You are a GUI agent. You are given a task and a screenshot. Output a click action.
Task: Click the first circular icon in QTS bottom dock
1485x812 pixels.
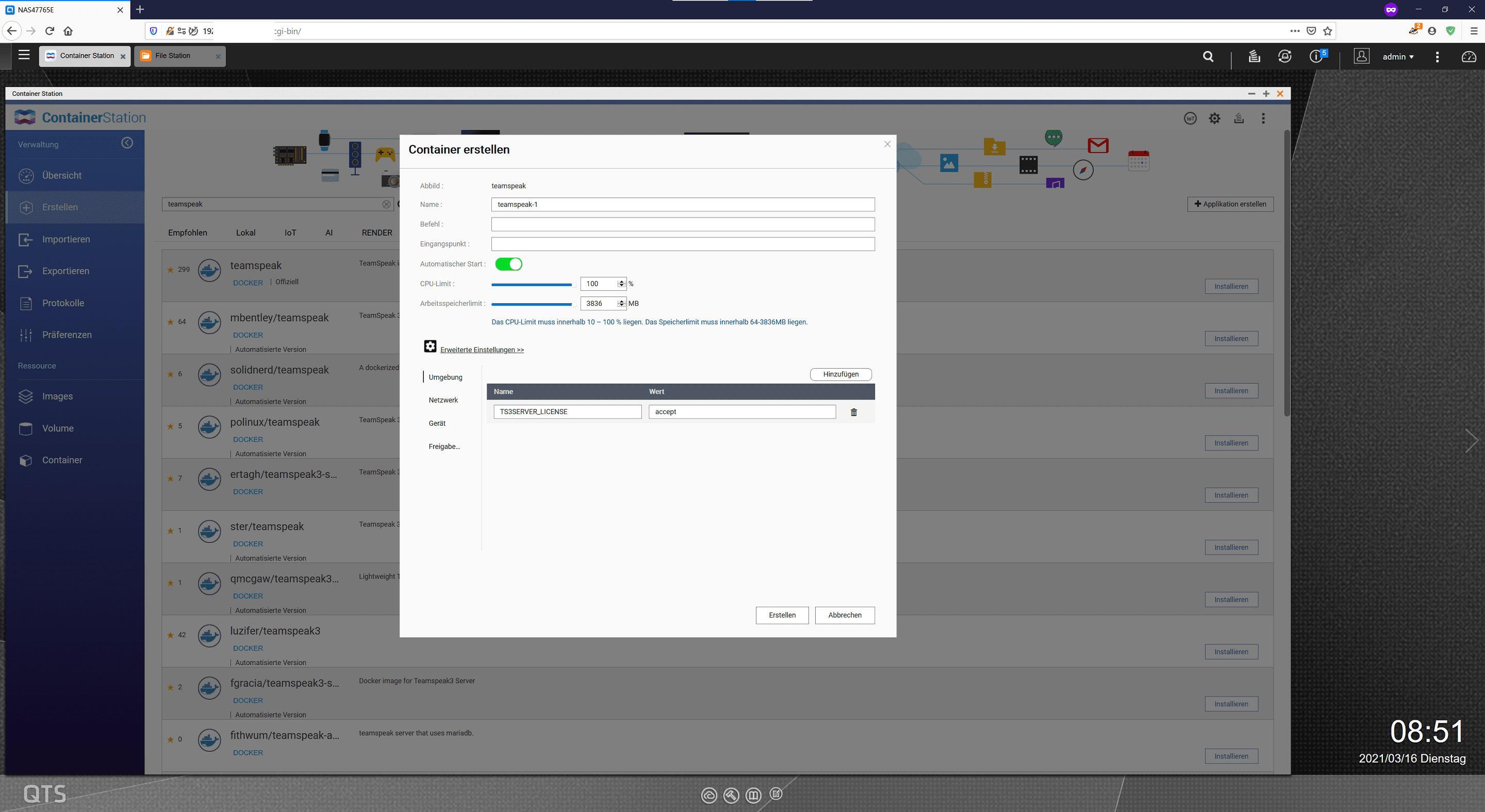coord(709,796)
